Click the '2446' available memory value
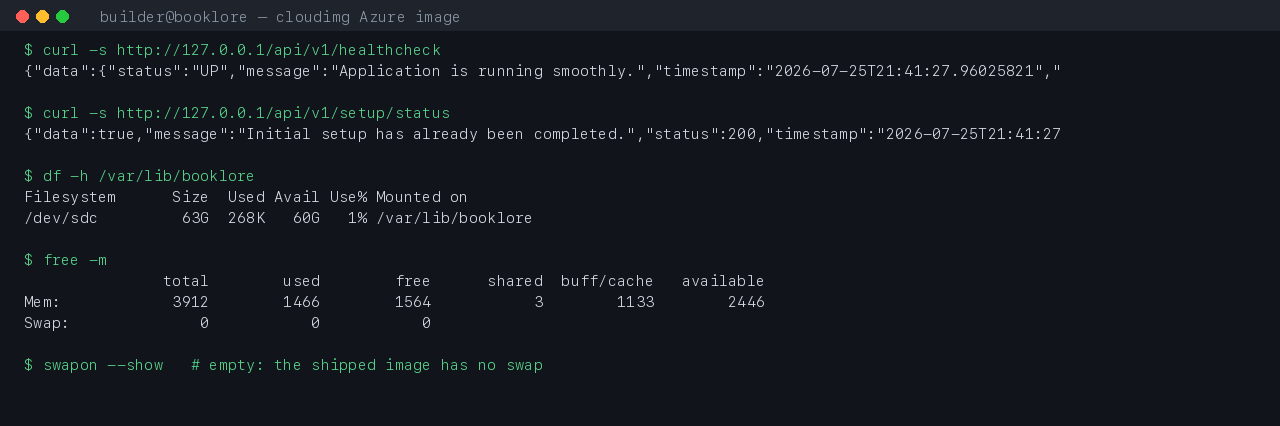The height and width of the screenshot is (426, 1280). [746, 302]
